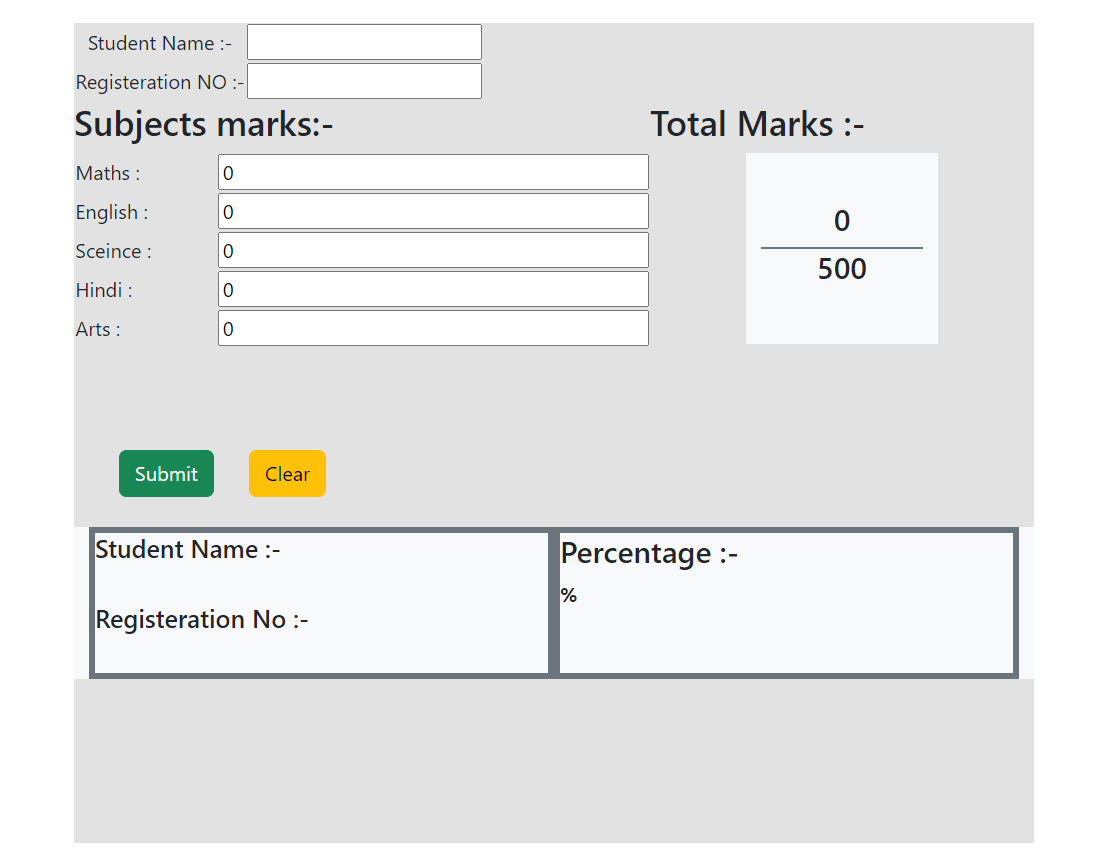This screenshot has height=859, width=1115.
Task: Click the Subjects marks heading
Action: pos(204,125)
